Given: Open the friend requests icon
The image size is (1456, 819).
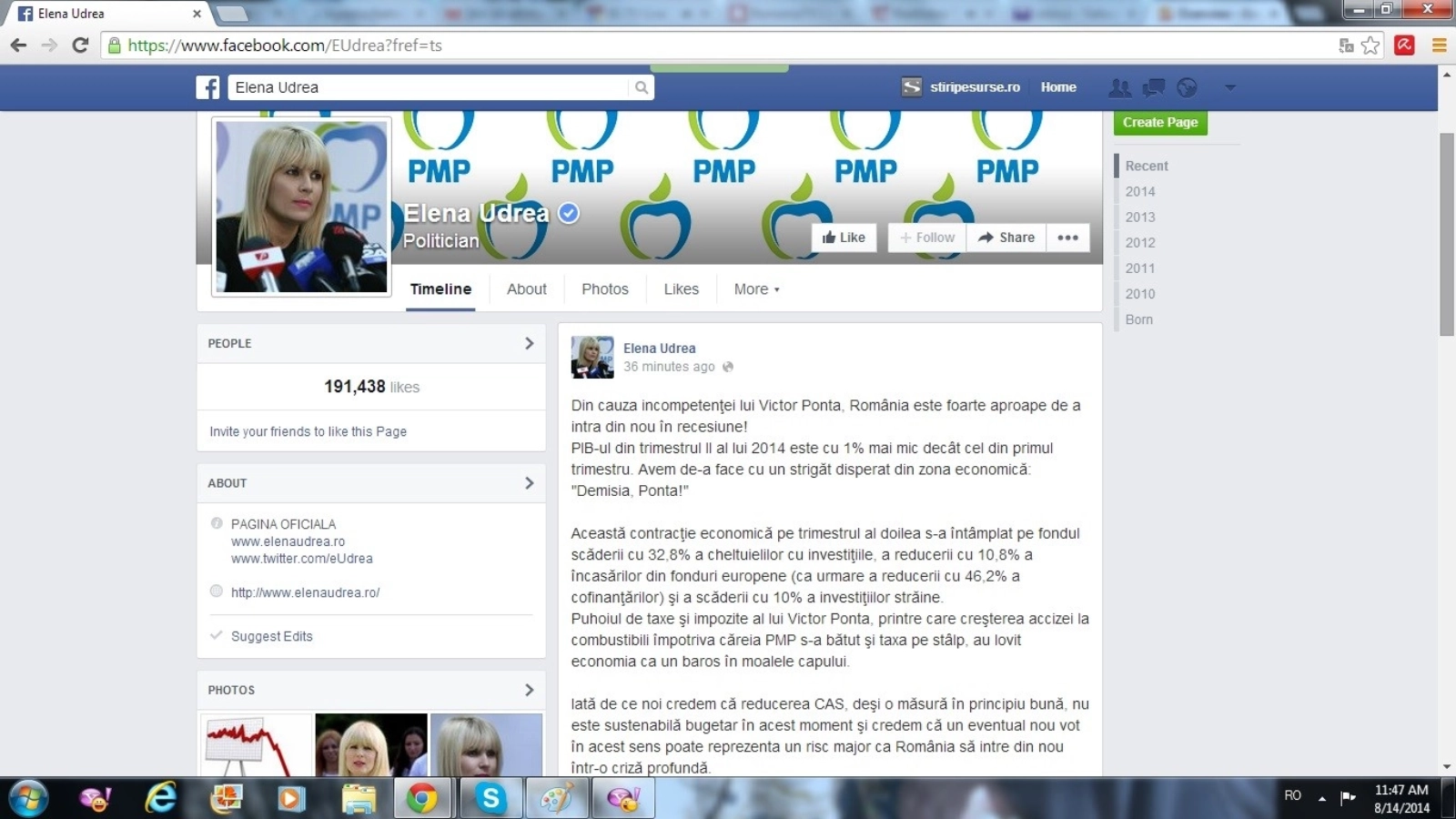Looking at the screenshot, I should pos(1119,87).
